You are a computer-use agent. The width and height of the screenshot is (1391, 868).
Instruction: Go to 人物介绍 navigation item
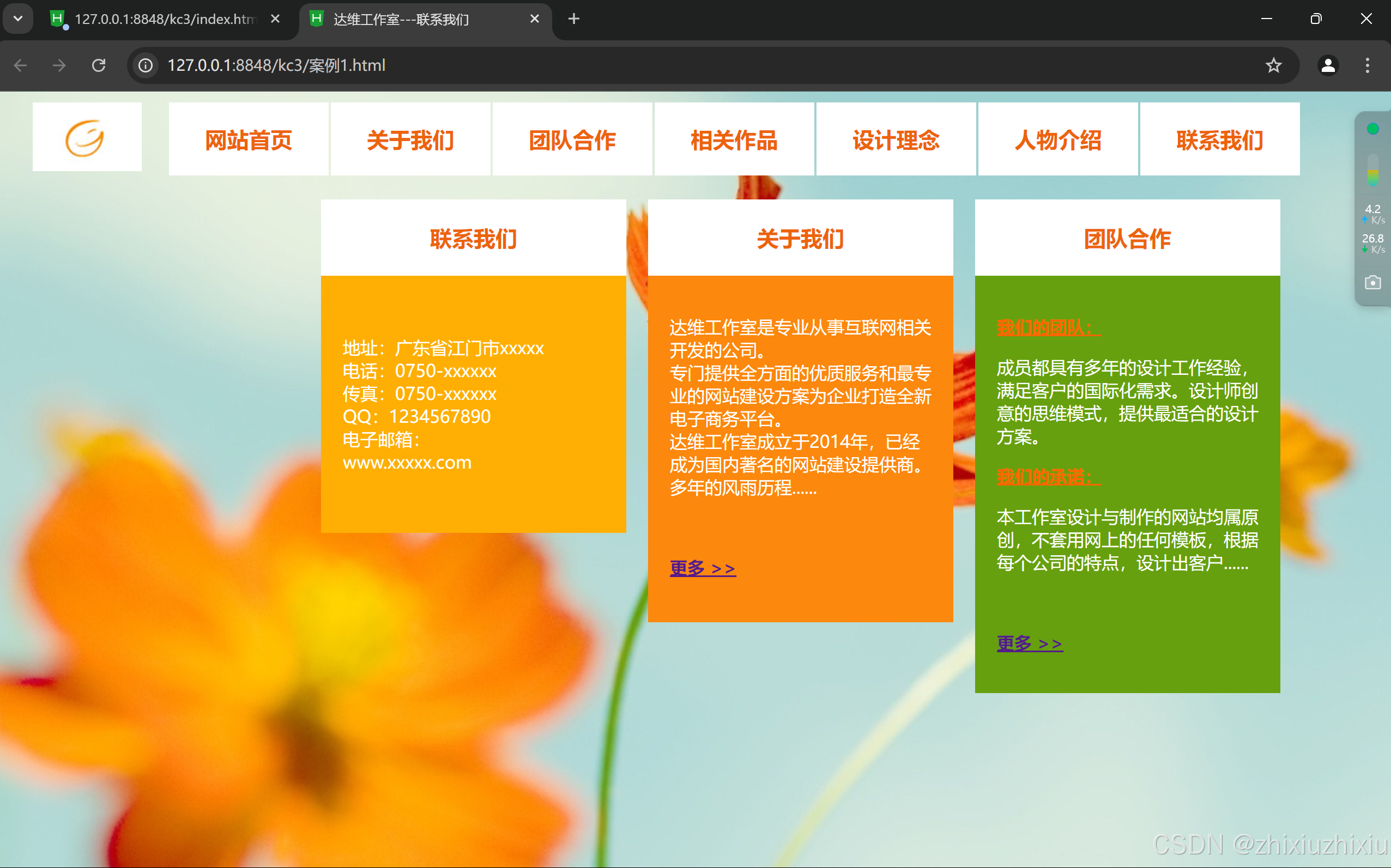(x=1057, y=140)
